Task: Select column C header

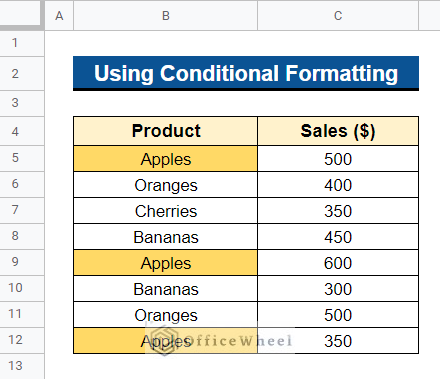Action: tap(338, 15)
